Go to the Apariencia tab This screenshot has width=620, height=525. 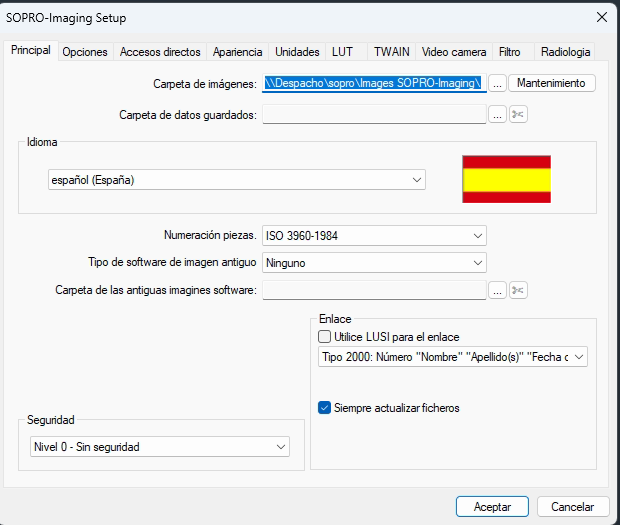[x=237, y=52]
